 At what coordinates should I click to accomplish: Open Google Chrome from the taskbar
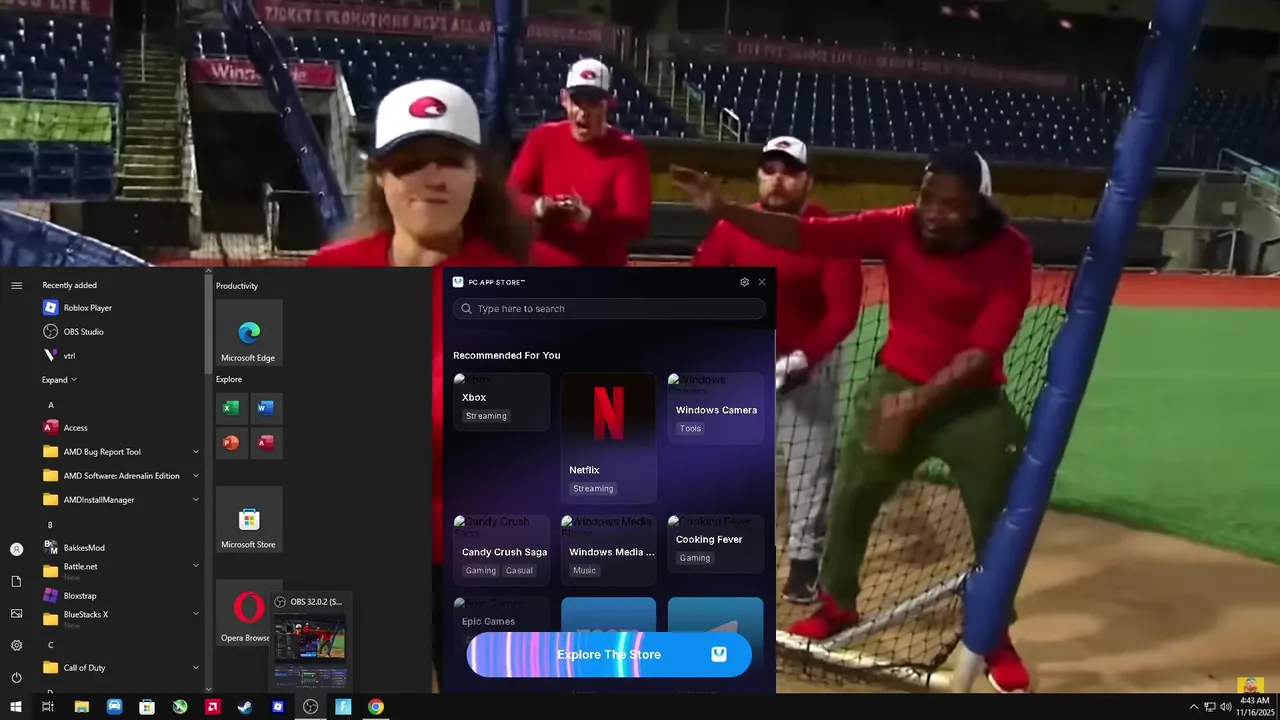pos(375,707)
